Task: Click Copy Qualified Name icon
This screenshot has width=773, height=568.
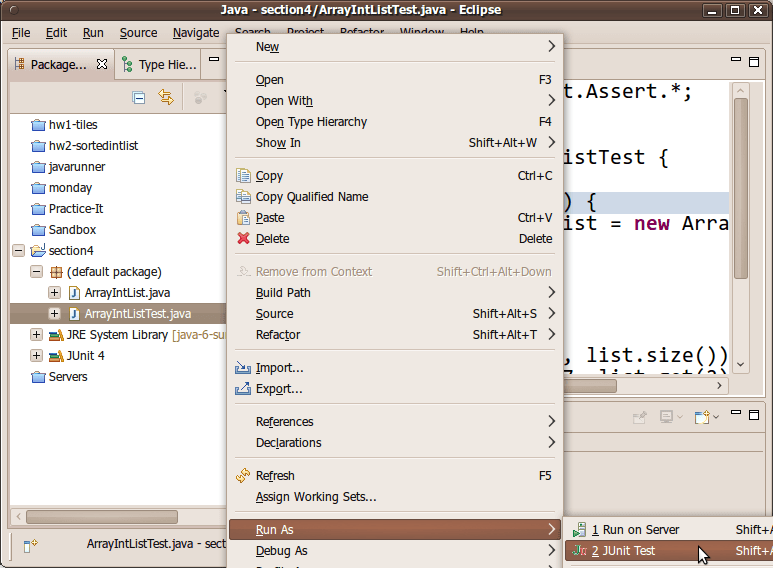Action: 243,196
